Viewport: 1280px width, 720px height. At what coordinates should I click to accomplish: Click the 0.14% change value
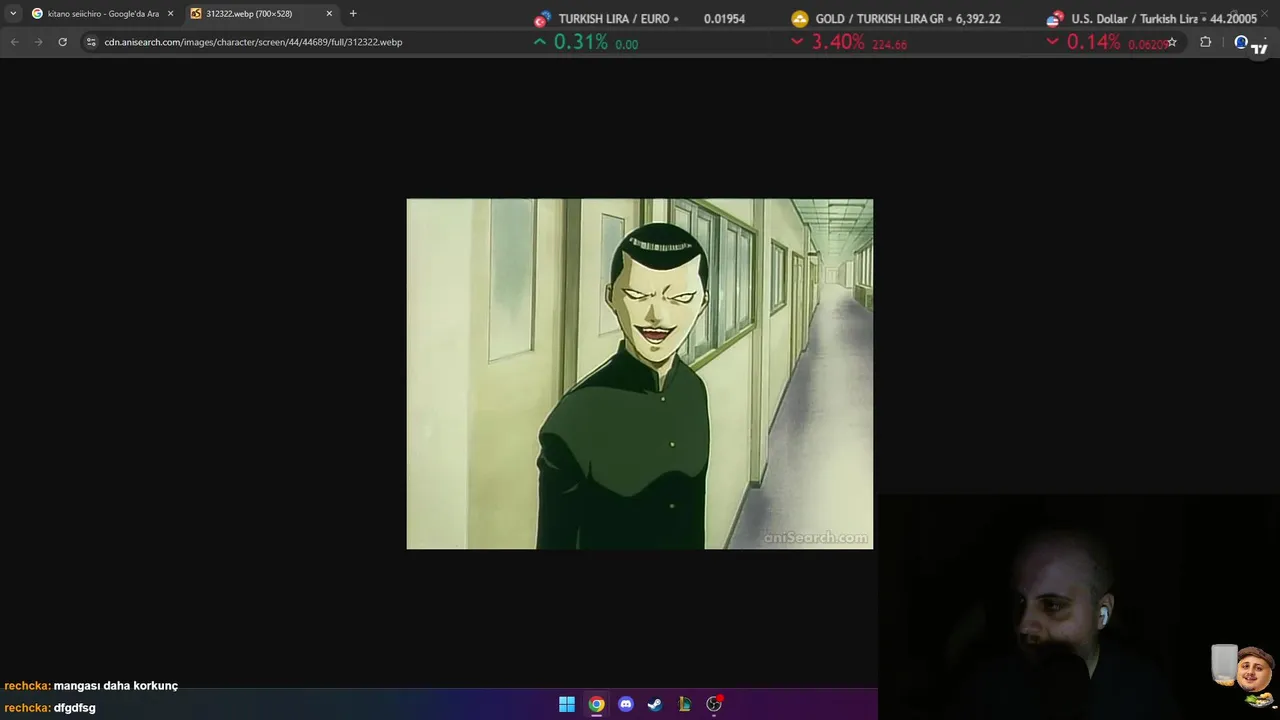point(1094,43)
